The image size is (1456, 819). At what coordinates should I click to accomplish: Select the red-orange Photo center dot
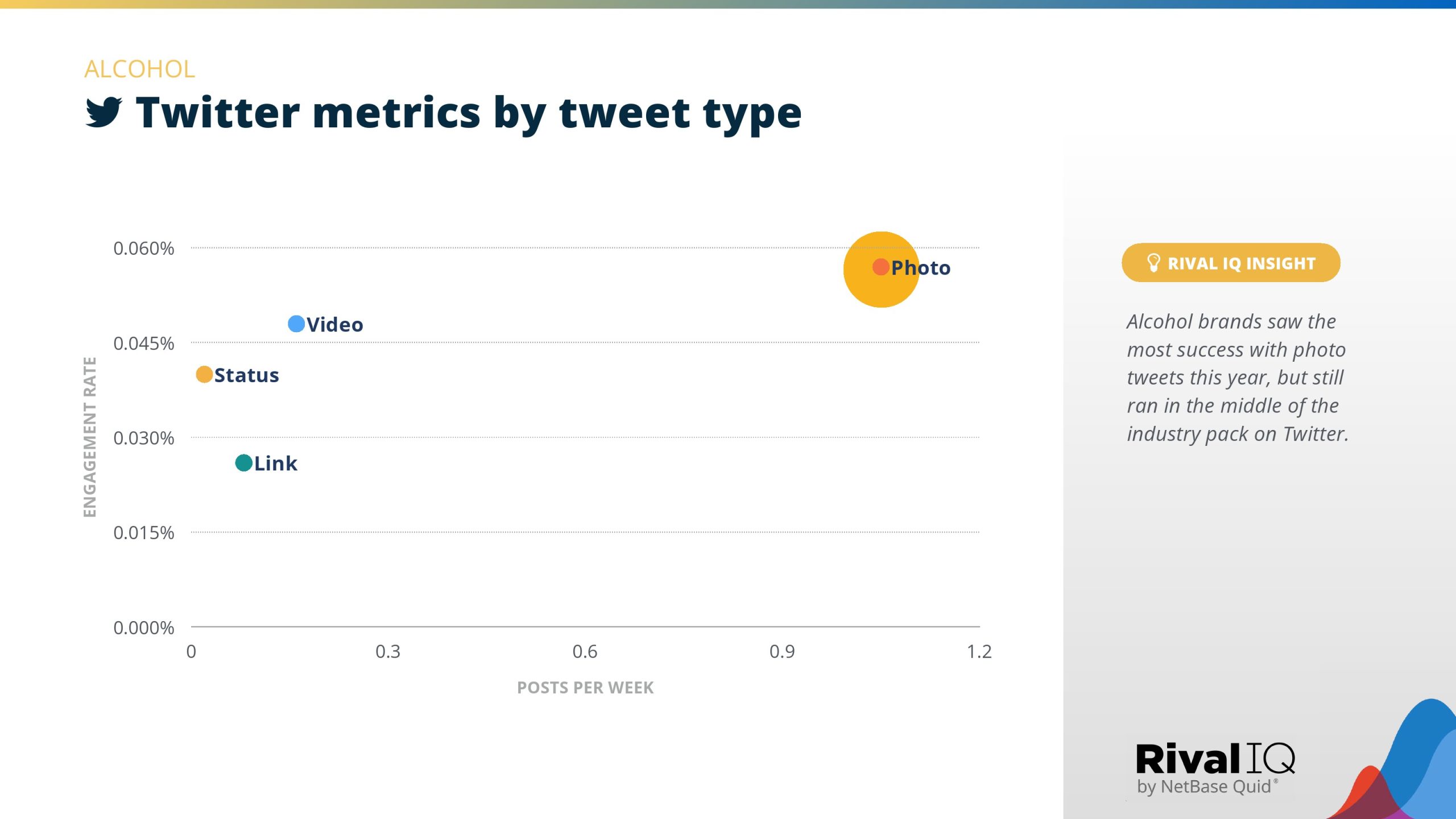click(x=880, y=267)
